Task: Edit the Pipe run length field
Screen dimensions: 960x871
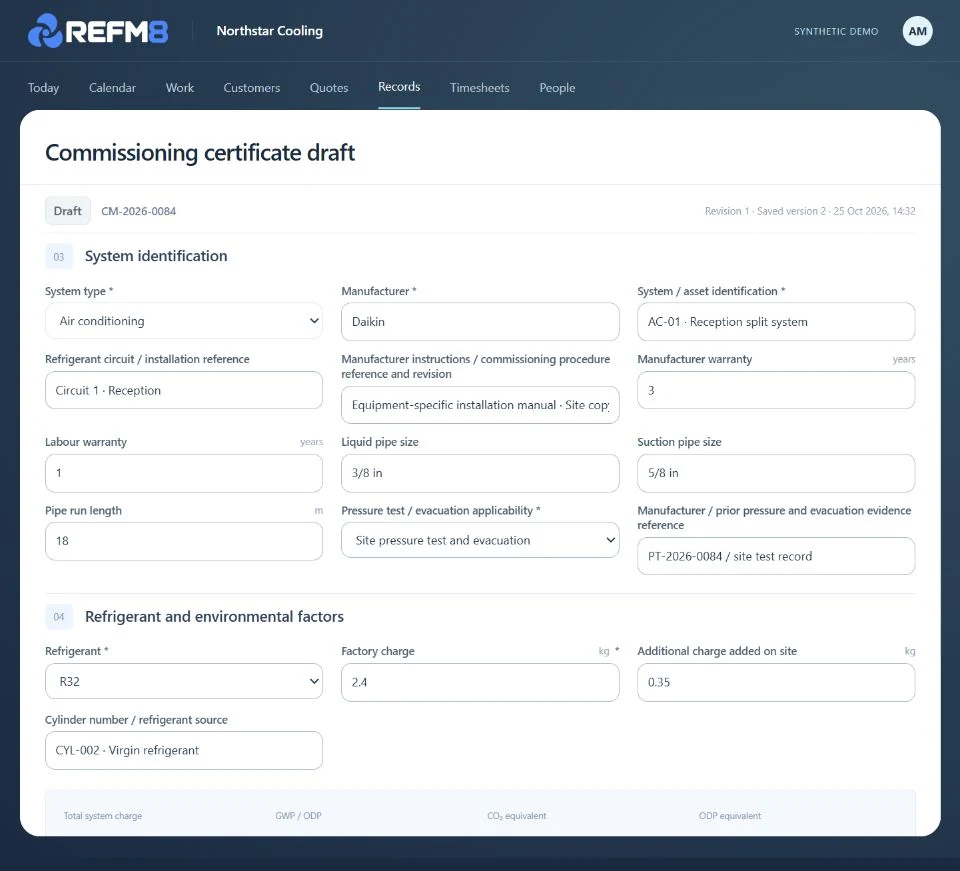Action: (184, 541)
